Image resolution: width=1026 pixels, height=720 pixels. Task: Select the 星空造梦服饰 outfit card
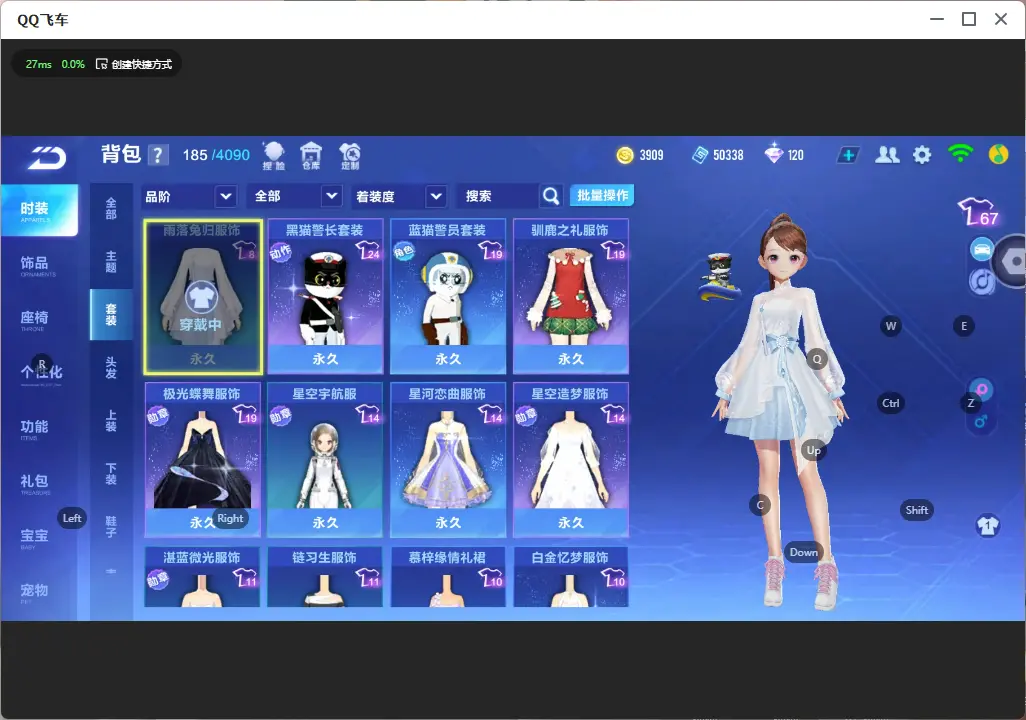(571, 460)
